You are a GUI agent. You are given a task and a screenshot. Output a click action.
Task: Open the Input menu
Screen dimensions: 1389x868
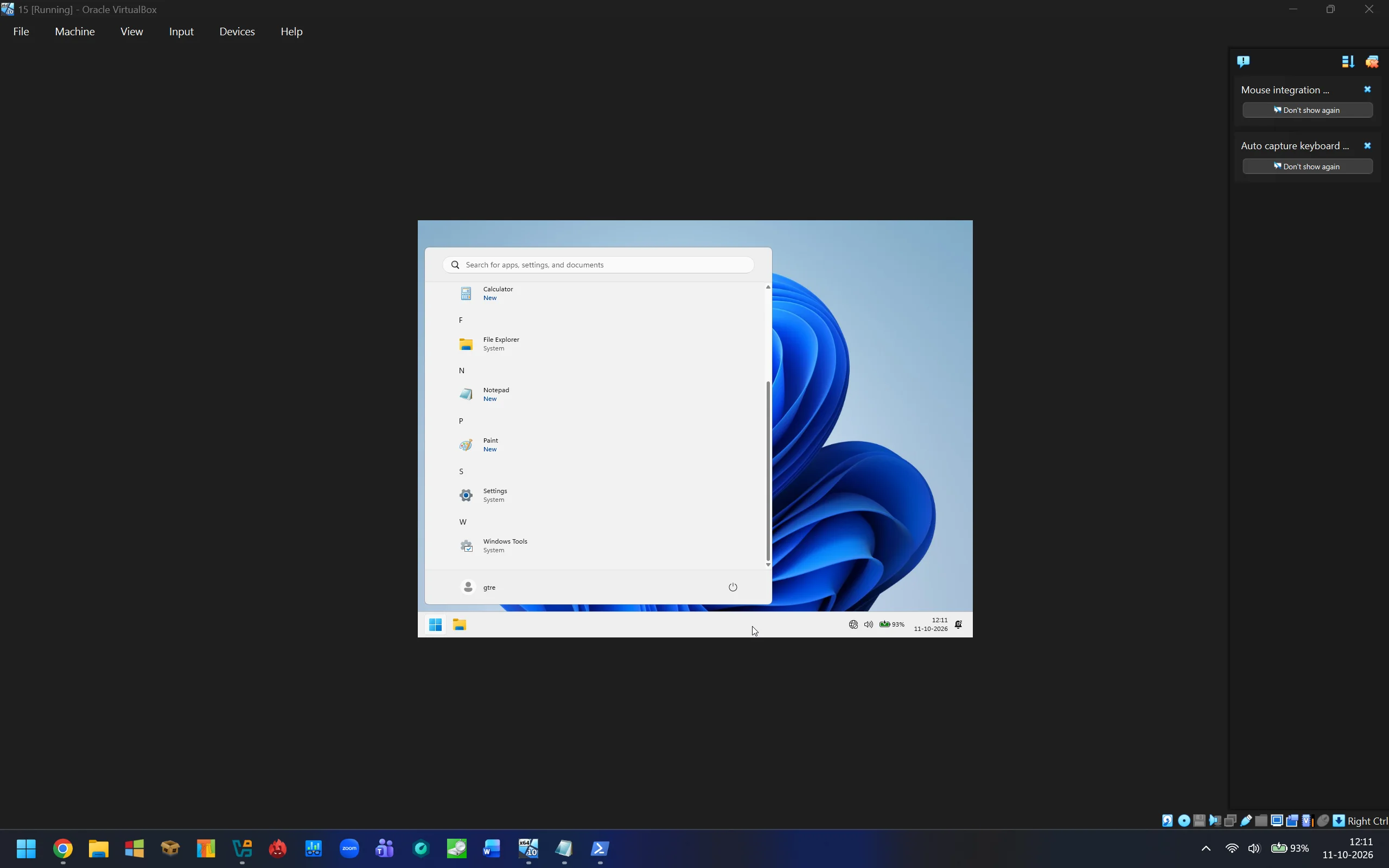click(x=181, y=31)
